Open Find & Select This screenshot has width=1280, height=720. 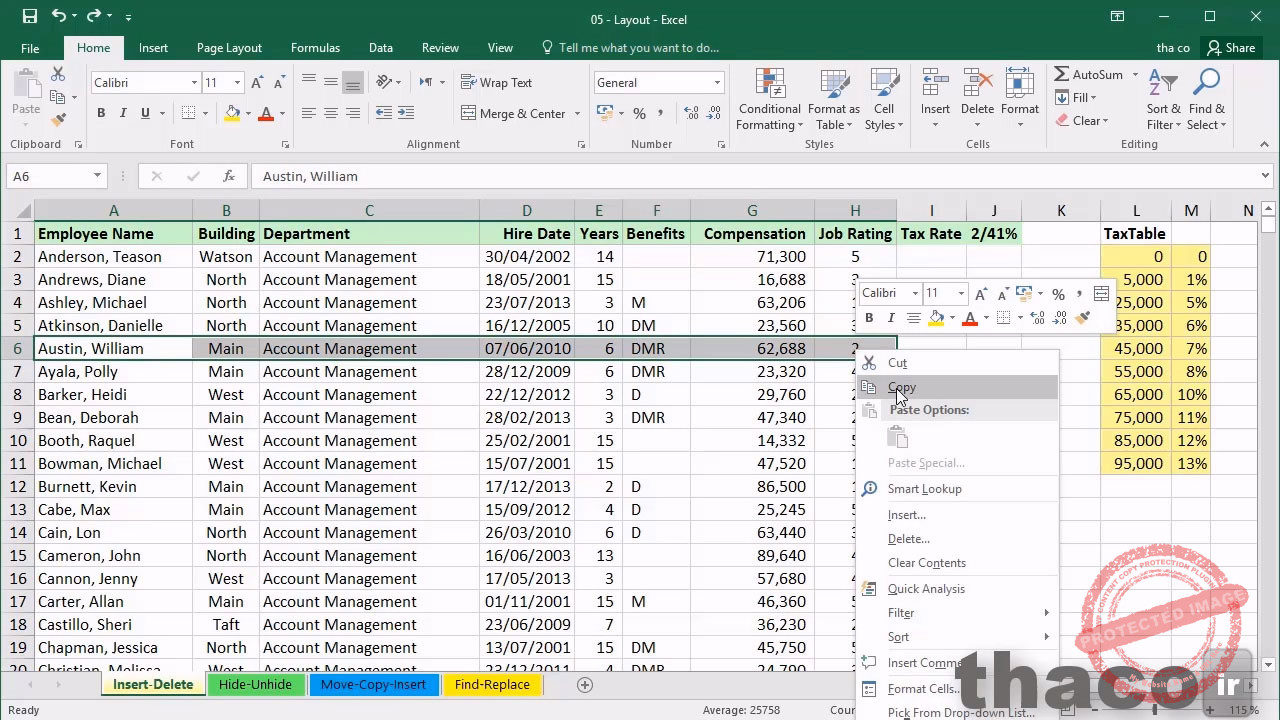pyautogui.click(x=1206, y=100)
